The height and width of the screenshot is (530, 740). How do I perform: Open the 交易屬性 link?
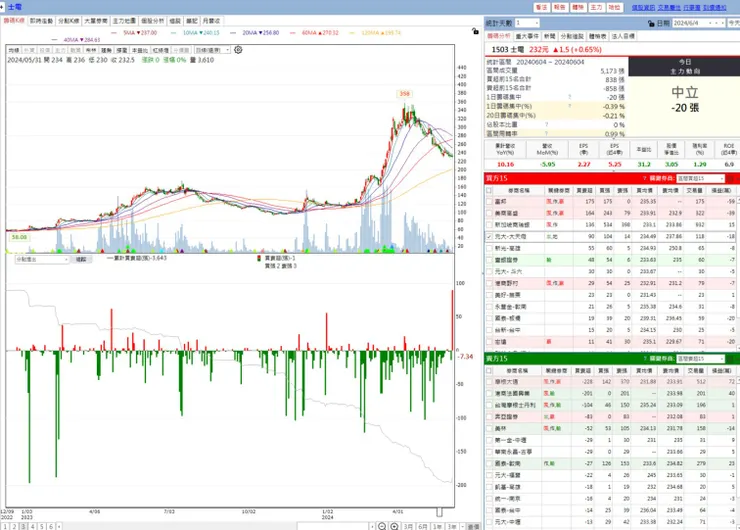[669, 8]
